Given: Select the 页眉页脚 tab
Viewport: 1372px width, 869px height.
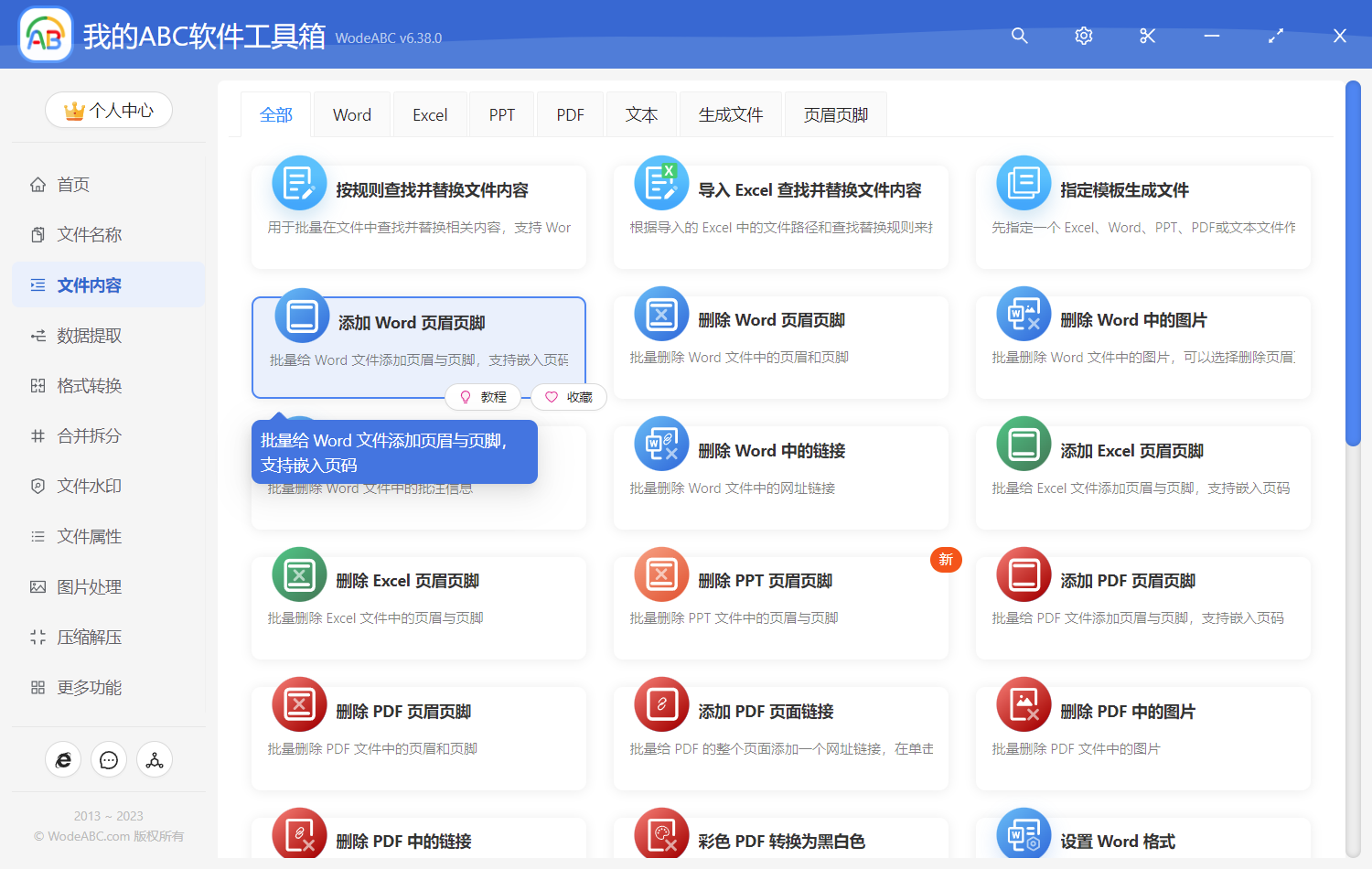Looking at the screenshot, I should click(x=835, y=115).
